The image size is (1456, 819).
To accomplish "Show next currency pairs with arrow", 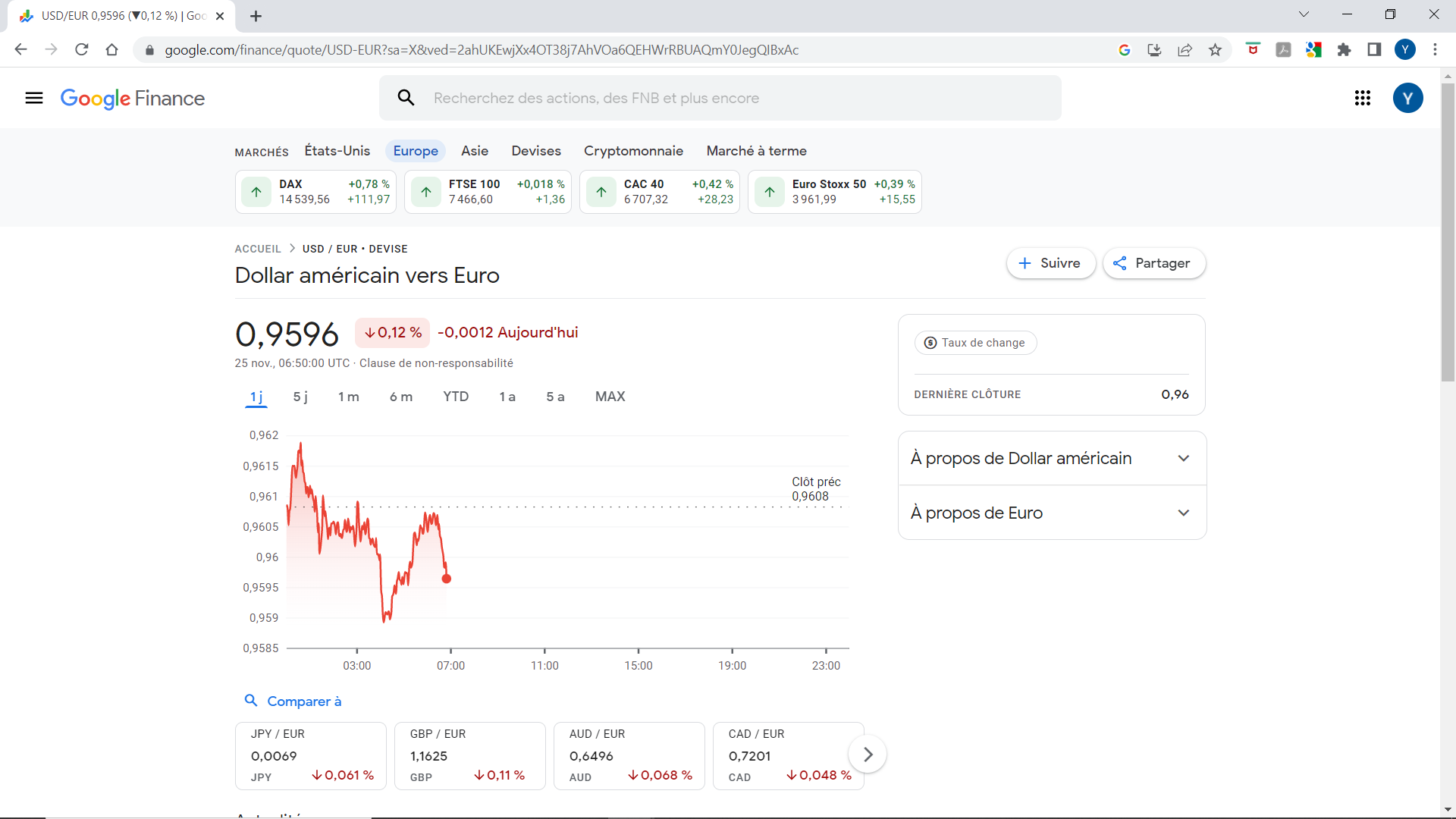I will 868,755.
